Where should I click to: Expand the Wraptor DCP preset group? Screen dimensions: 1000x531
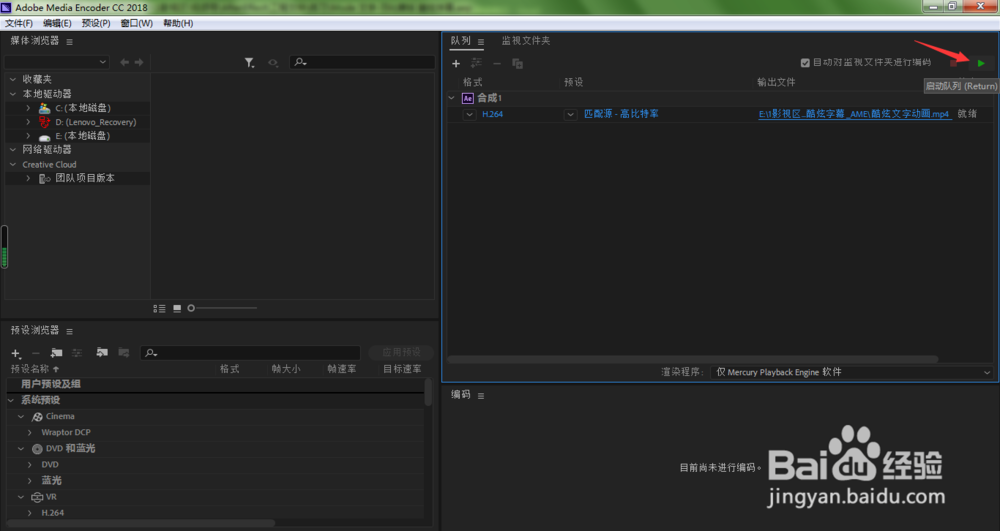pos(29,432)
